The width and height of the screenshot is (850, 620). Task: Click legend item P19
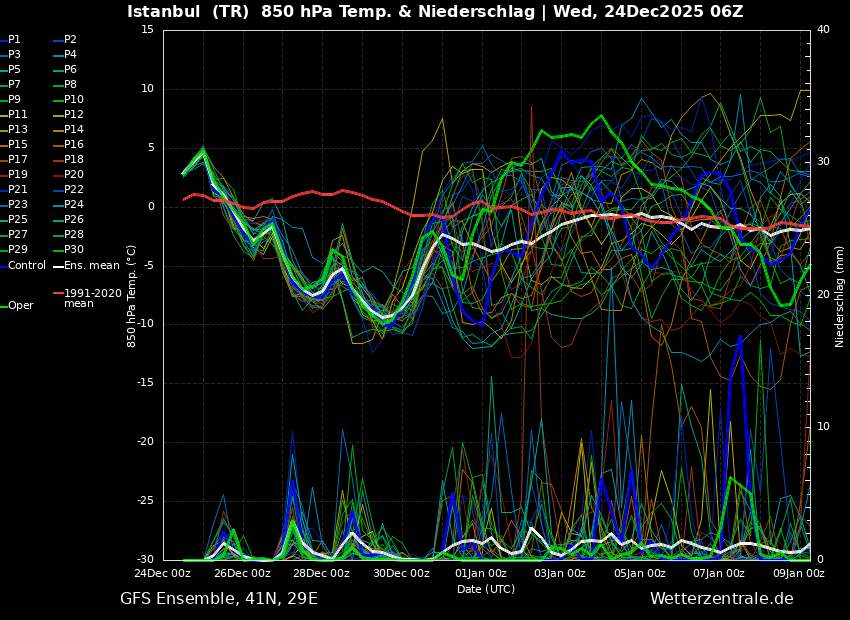[14, 175]
